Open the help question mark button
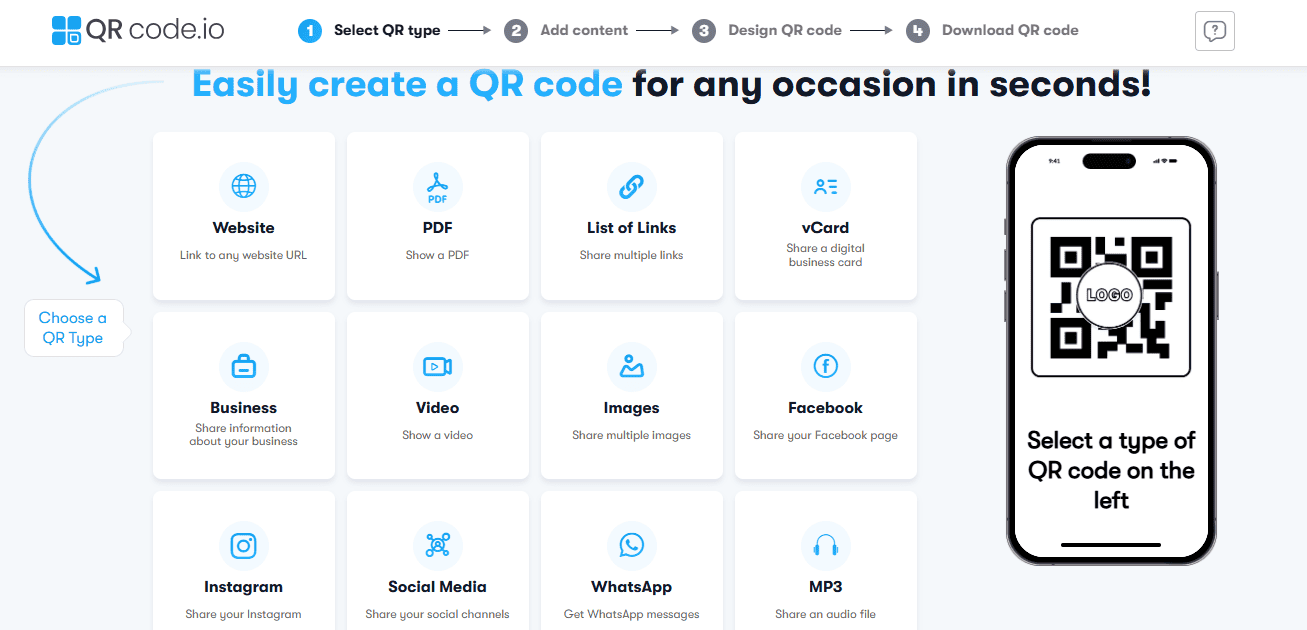The width and height of the screenshot is (1307, 630). [1215, 31]
